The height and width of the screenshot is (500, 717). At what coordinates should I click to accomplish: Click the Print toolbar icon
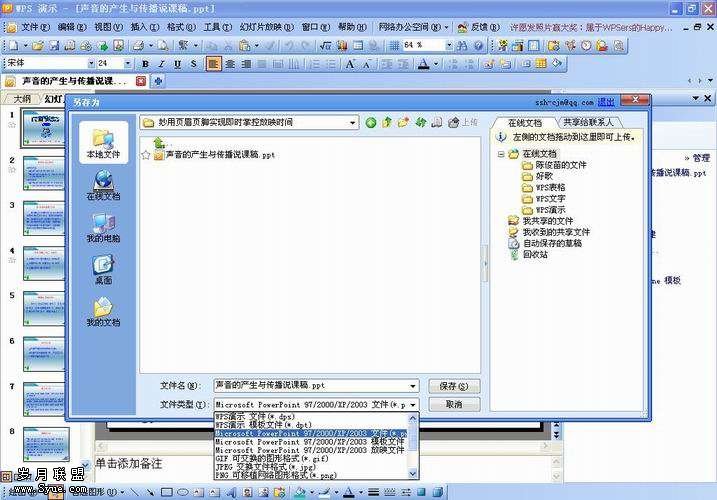point(139,45)
